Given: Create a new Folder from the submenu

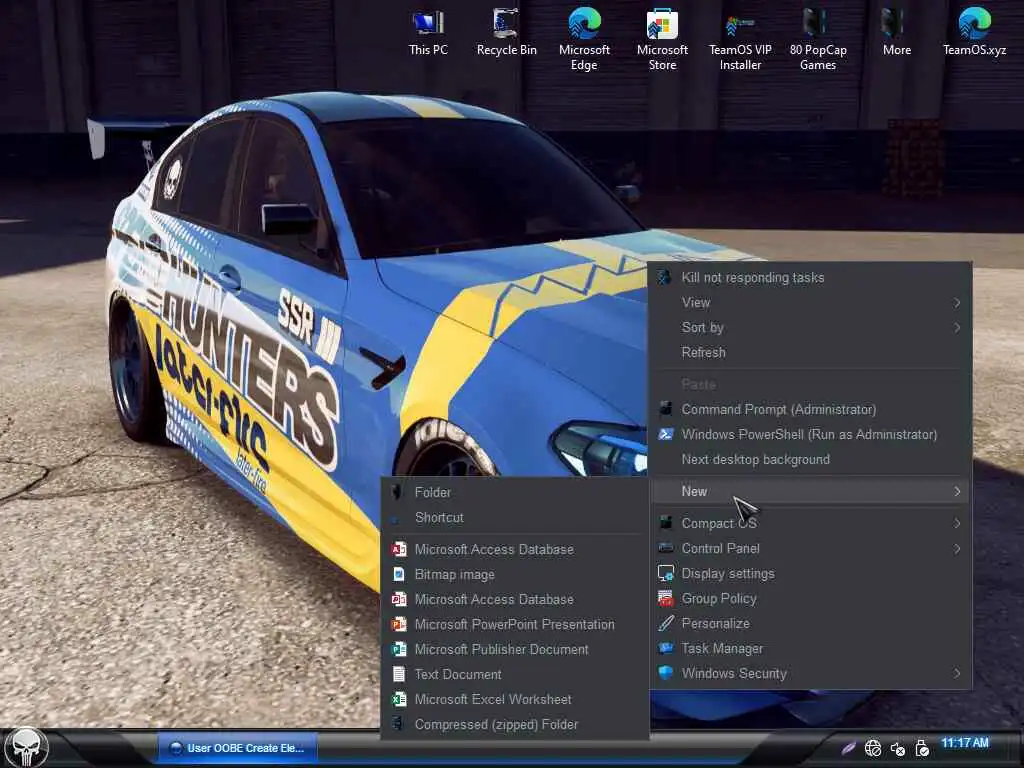Looking at the screenshot, I should pyautogui.click(x=515, y=492).
